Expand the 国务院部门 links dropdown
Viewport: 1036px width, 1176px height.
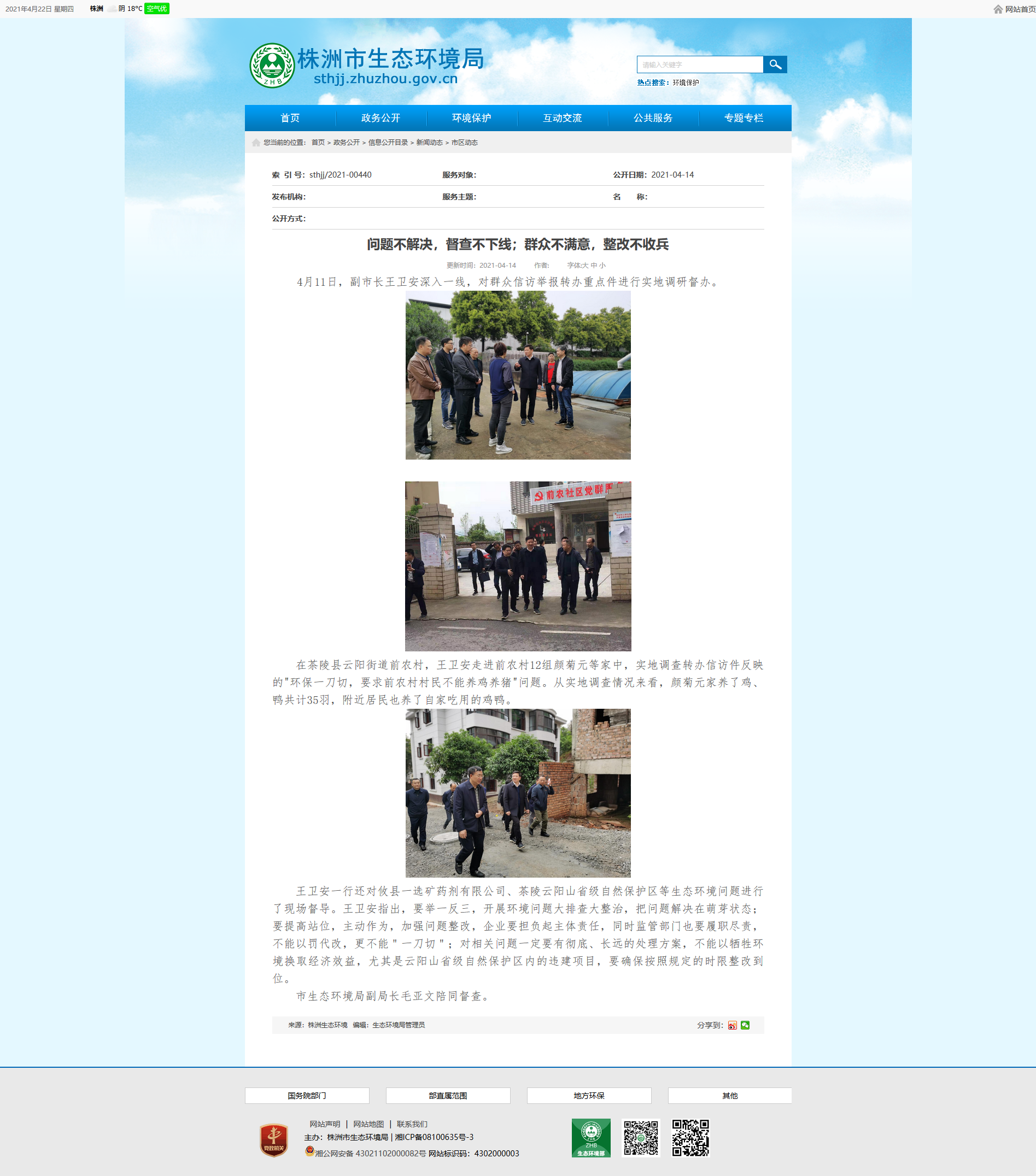pos(307,1096)
